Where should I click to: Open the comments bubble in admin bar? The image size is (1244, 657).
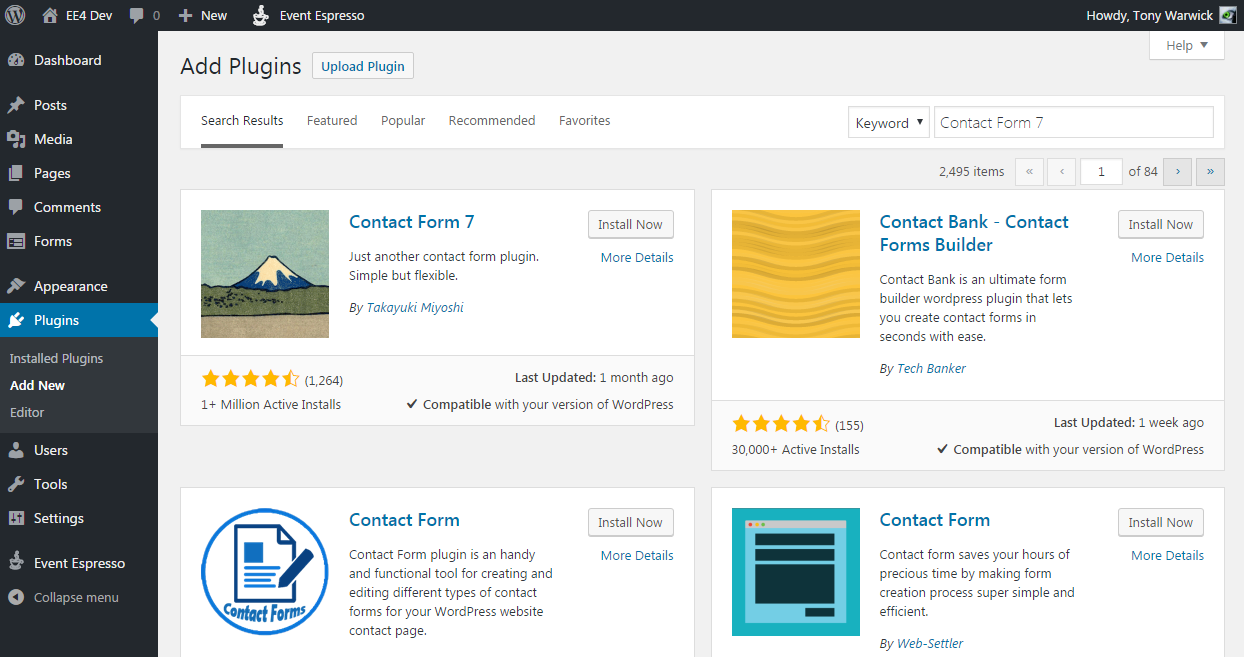click(137, 15)
